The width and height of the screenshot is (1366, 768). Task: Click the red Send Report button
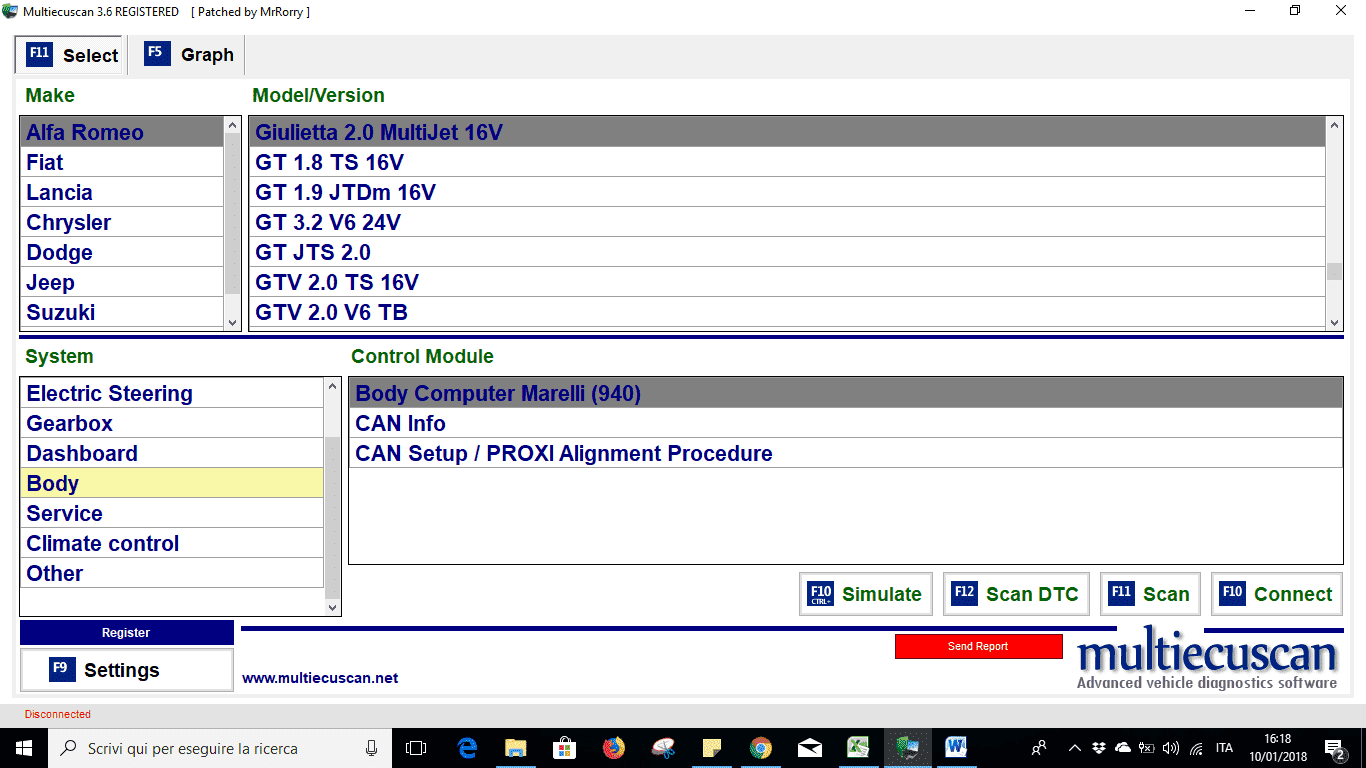pyautogui.click(x=978, y=647)
